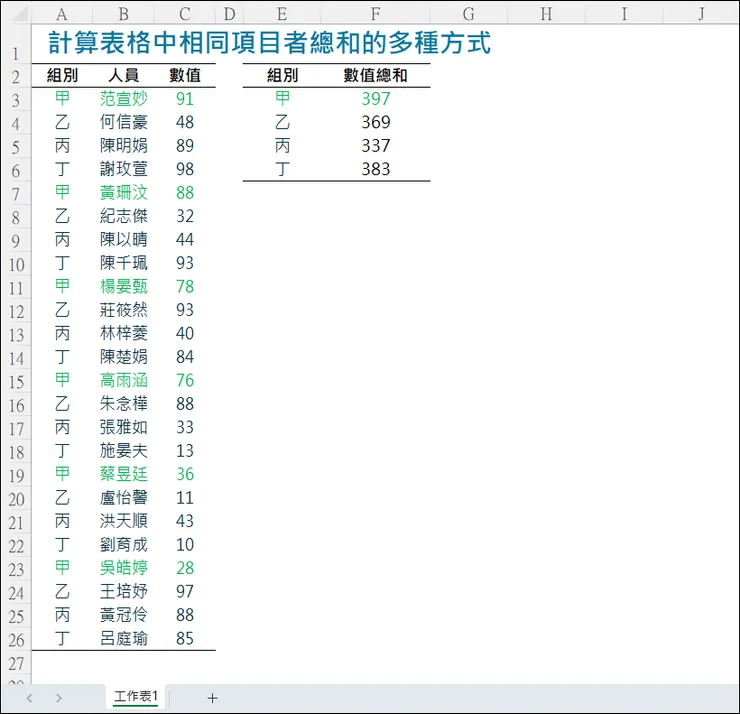
Task: Click 甲 in the summary table
Action: click(282, 98)
